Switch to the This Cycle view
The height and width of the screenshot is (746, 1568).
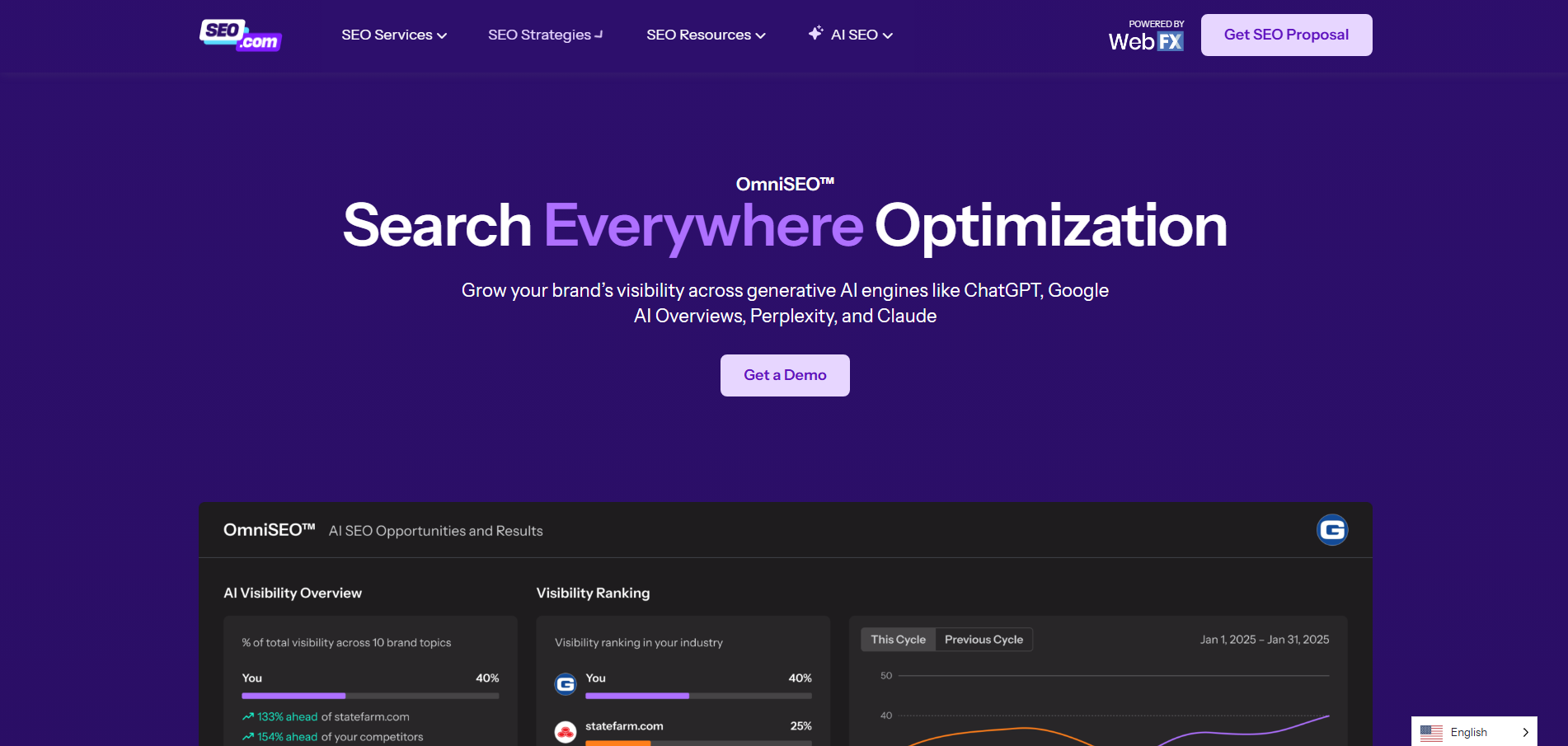click(897, 639)
